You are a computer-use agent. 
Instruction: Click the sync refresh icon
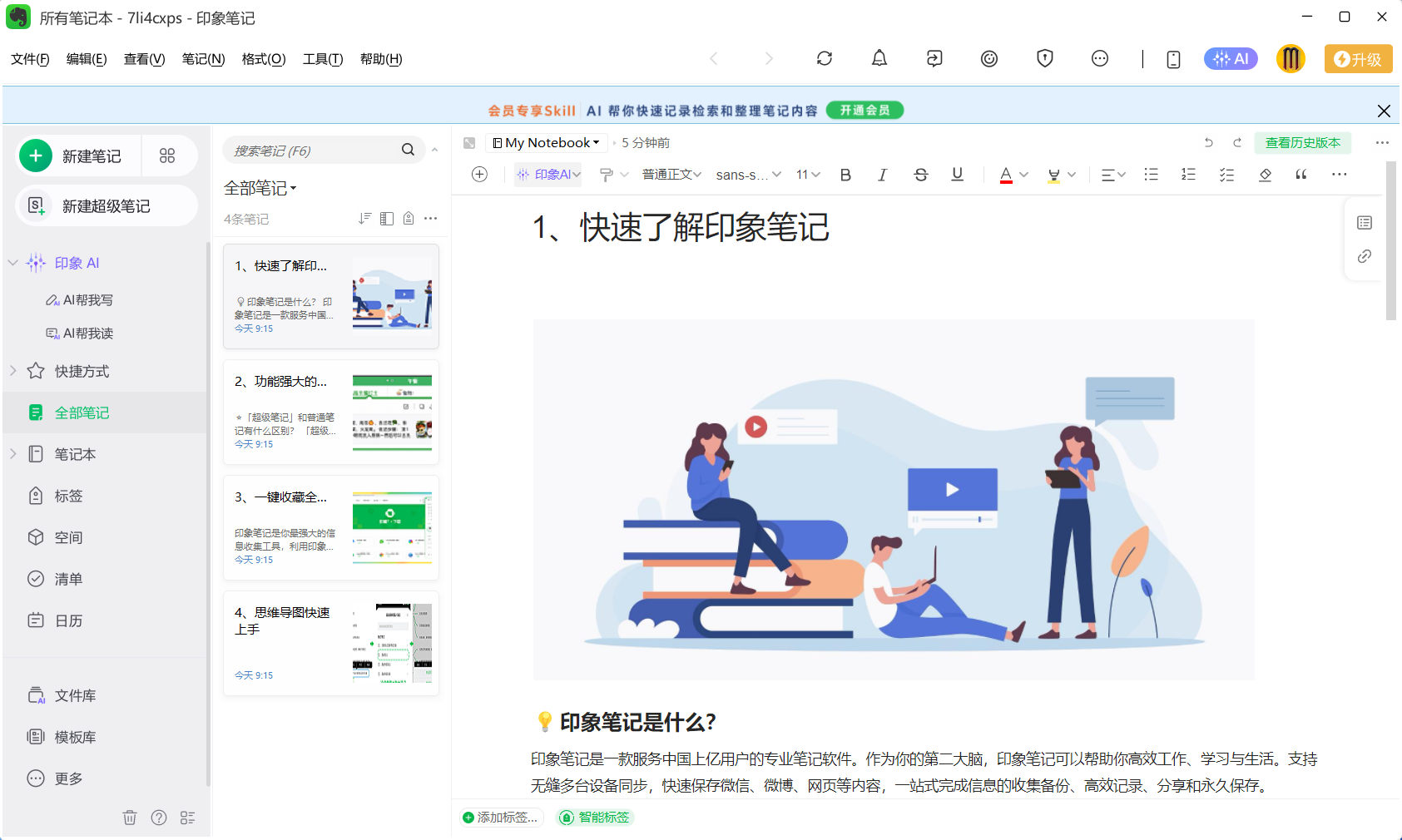click(825, 58)
